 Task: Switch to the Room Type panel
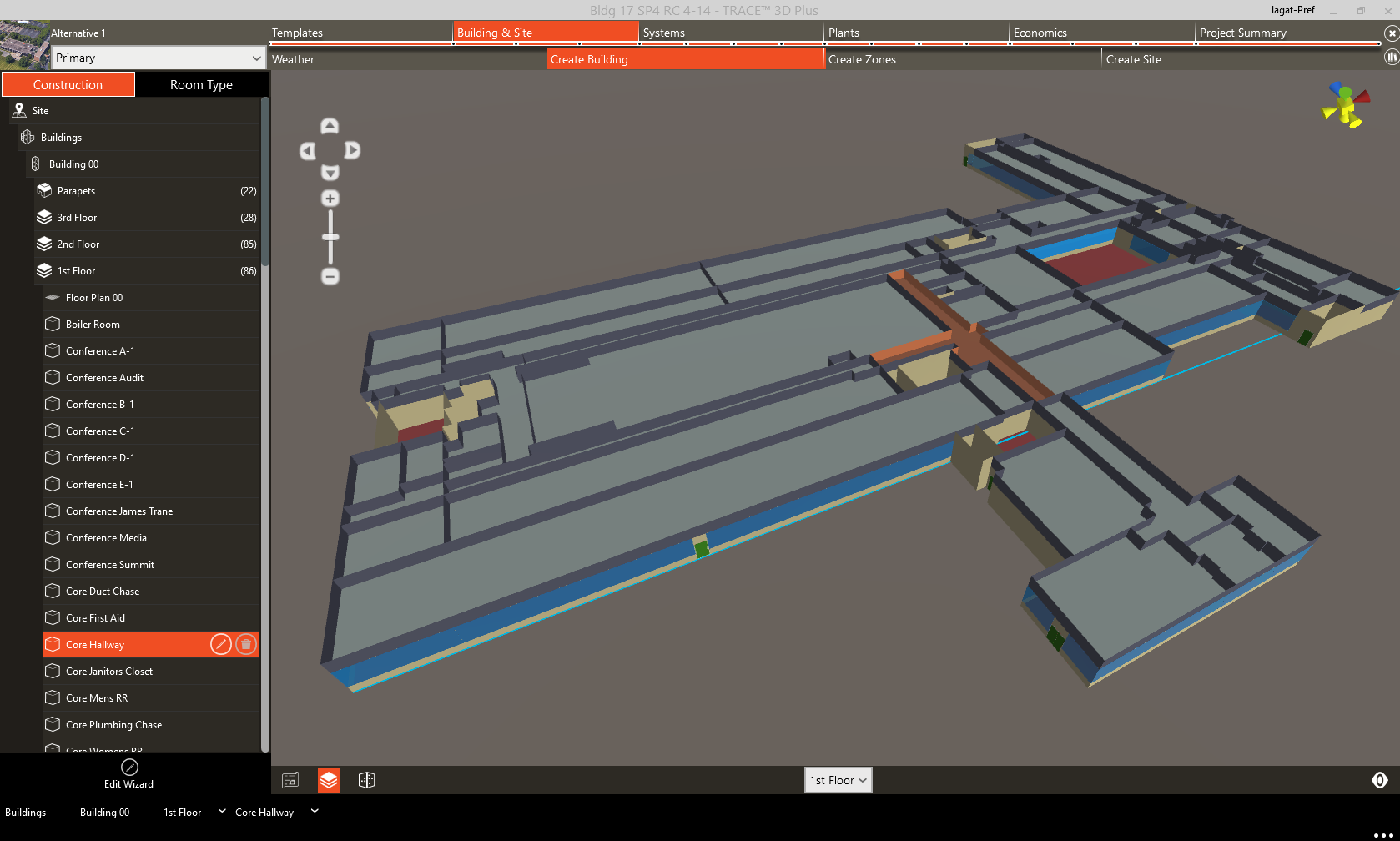pos(201,84)
